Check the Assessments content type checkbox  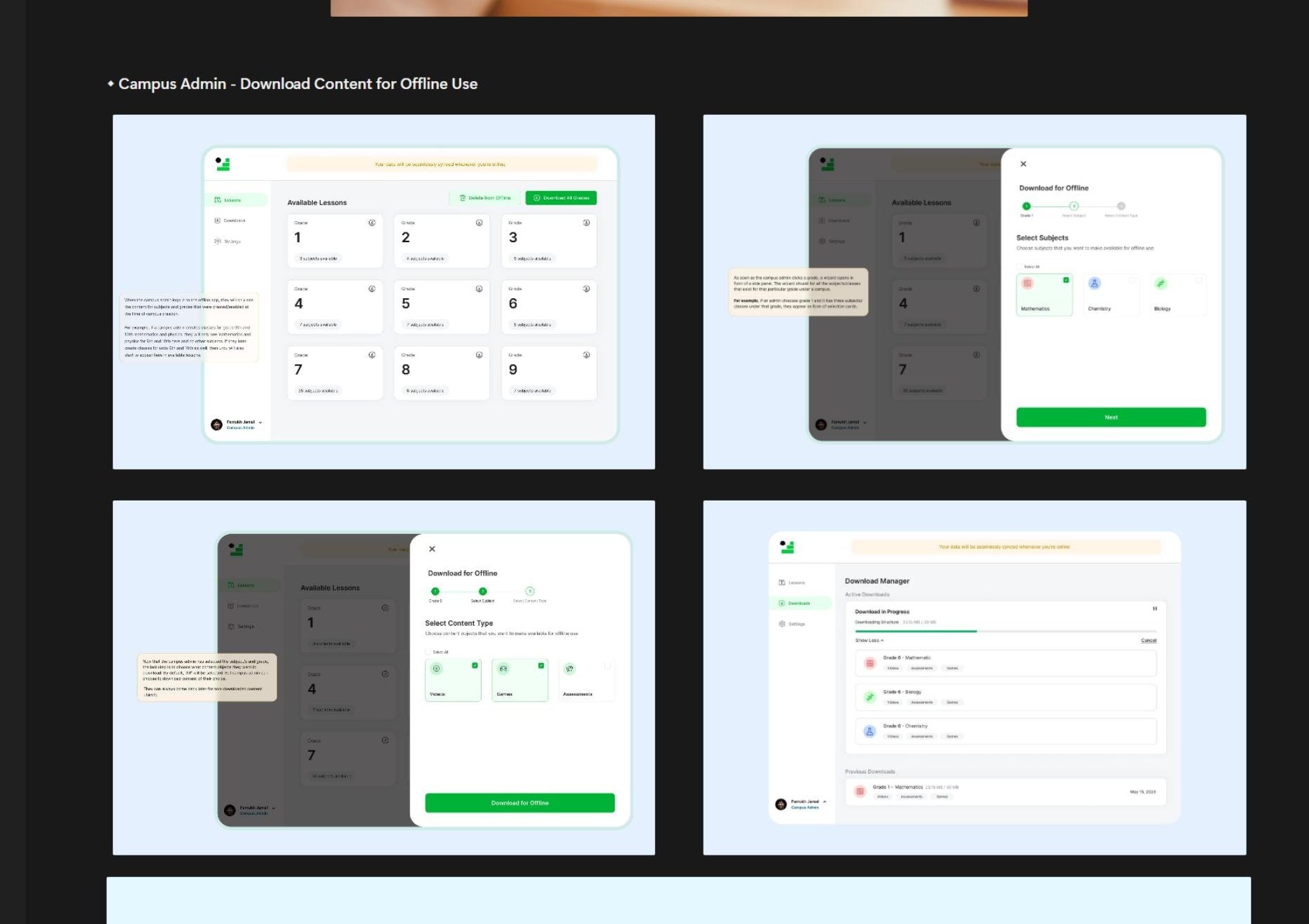click(608, 666)
